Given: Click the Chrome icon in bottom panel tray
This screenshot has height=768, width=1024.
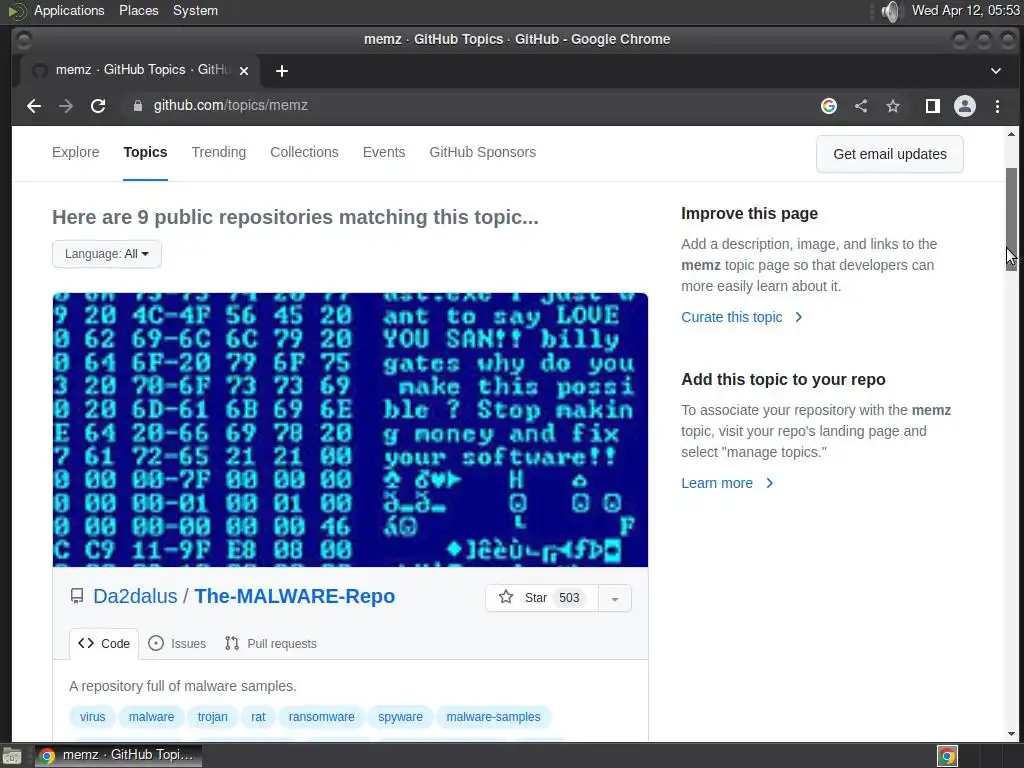Looking at the screenshot, I should [948, 756].
